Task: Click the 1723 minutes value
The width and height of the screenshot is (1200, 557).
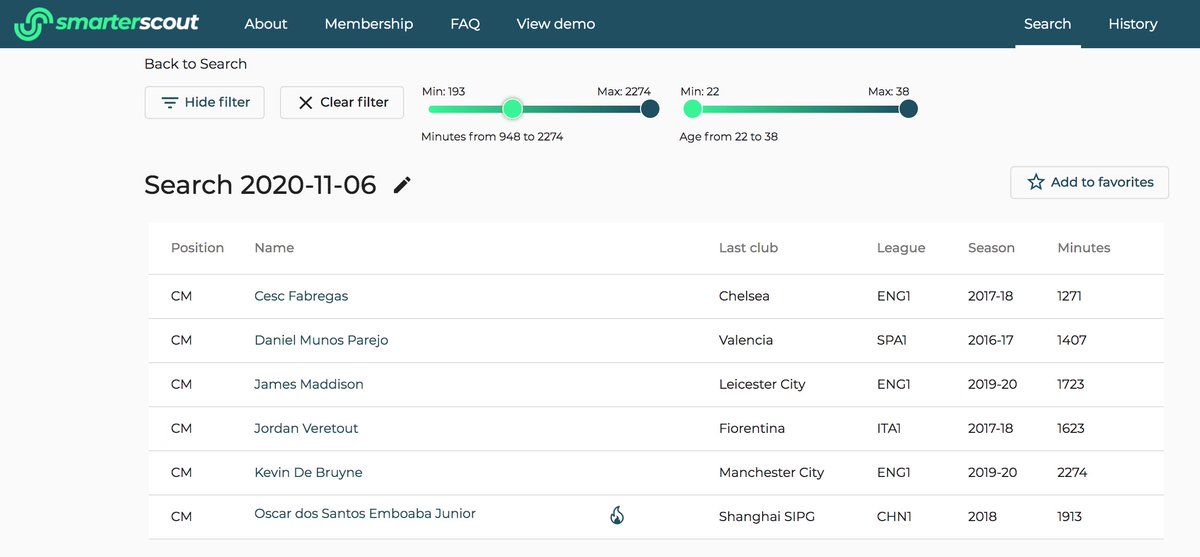Action: pos(1070,384)
